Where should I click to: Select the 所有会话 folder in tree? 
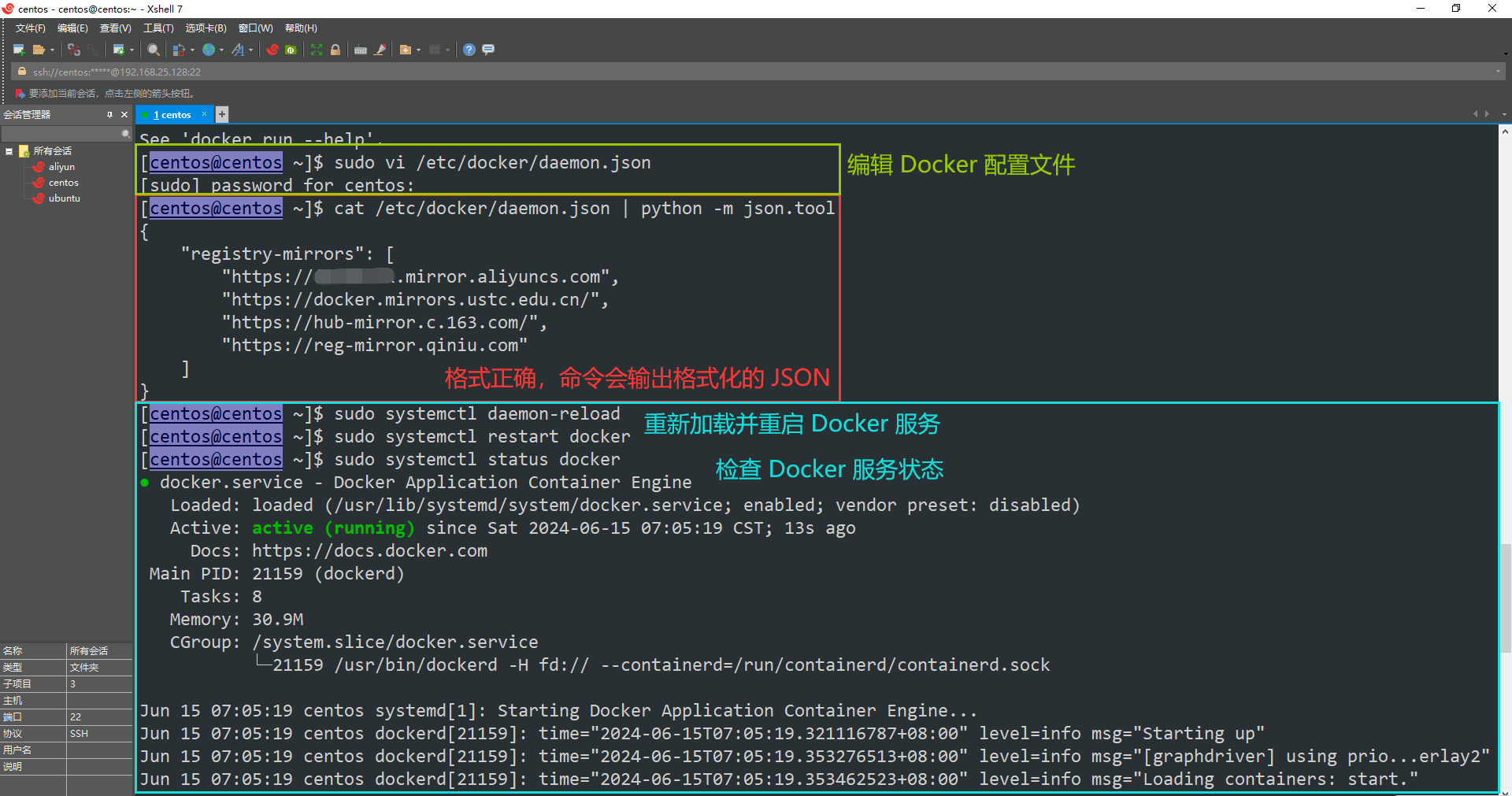tap(52, 151)
